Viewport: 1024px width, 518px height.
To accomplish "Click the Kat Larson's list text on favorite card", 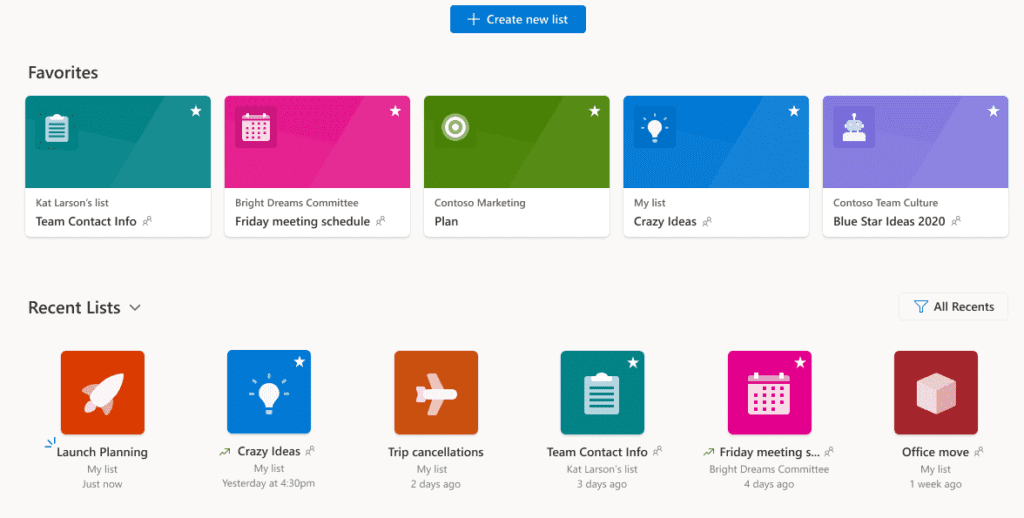I will click(72, 203).
